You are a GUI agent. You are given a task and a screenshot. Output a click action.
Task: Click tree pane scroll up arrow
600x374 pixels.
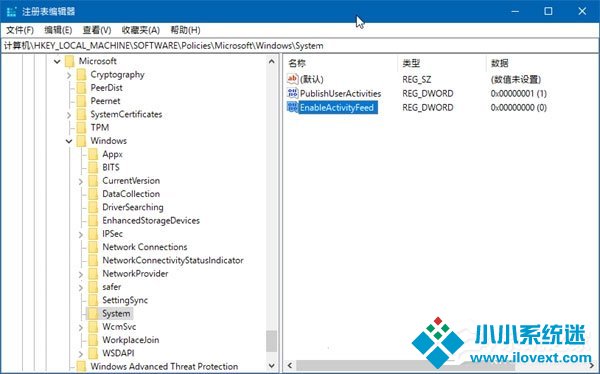(272, 61)
